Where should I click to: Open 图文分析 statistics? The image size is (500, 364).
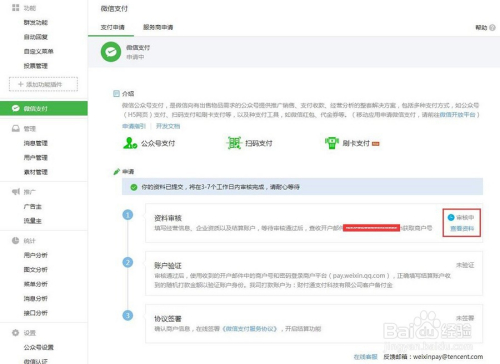(36, 269)
